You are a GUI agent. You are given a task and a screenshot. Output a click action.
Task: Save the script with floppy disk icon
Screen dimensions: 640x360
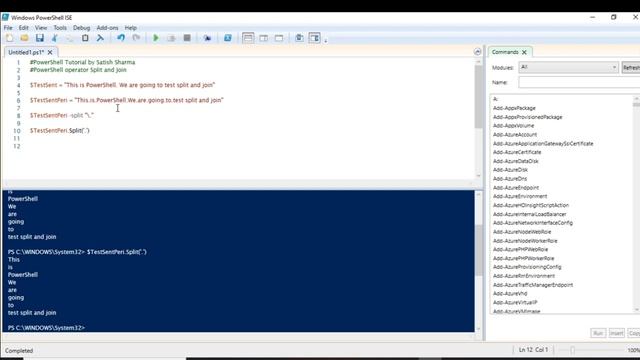pyautogui.click(x=40, y=38)
